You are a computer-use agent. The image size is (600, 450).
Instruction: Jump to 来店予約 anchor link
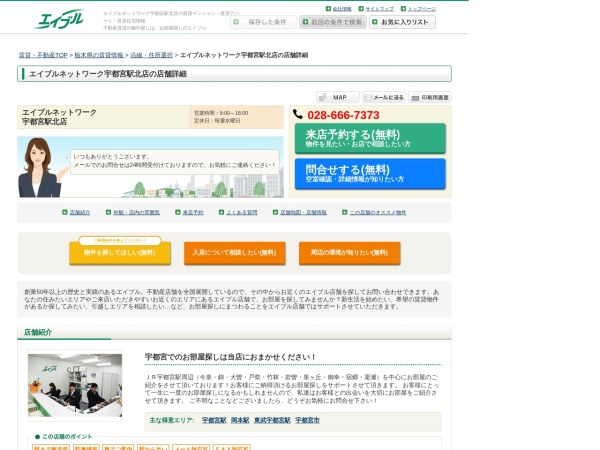193,212
